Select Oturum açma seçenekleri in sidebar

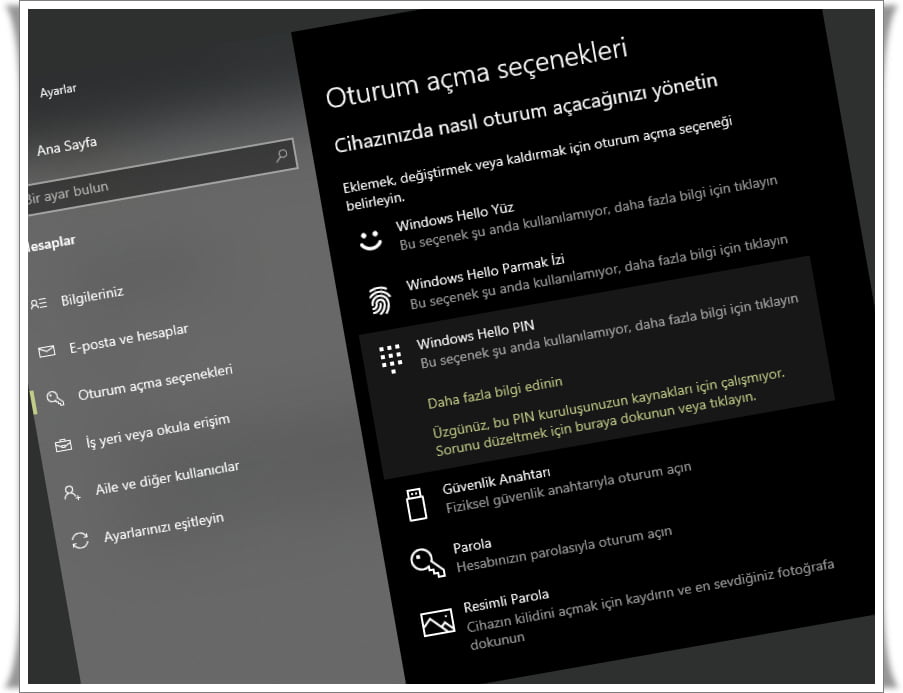pos(155,383)
